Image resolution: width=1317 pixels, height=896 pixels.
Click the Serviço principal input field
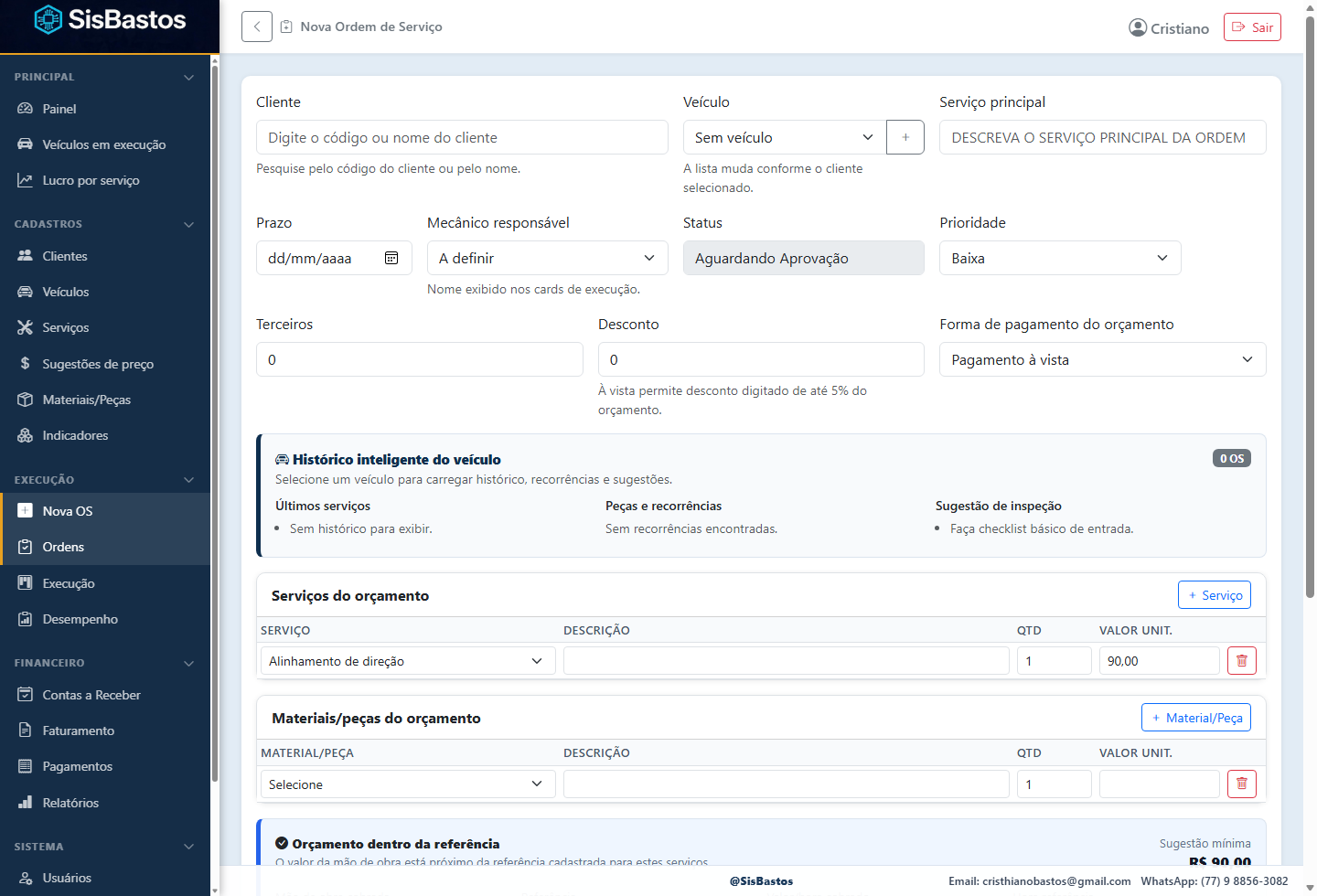[1102, 137]
